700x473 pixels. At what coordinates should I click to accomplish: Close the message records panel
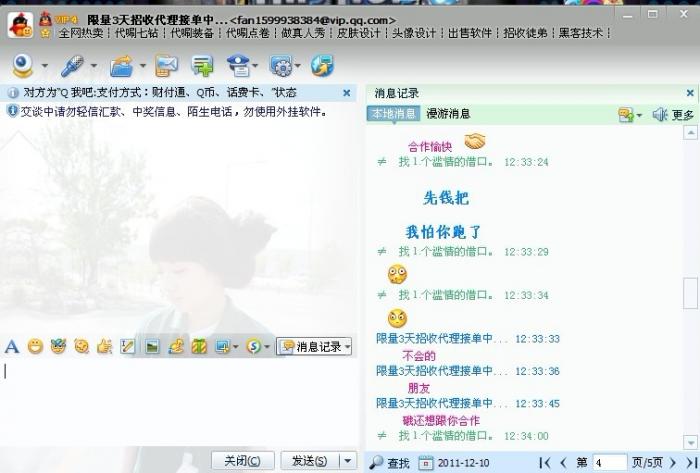pos(690,93)
